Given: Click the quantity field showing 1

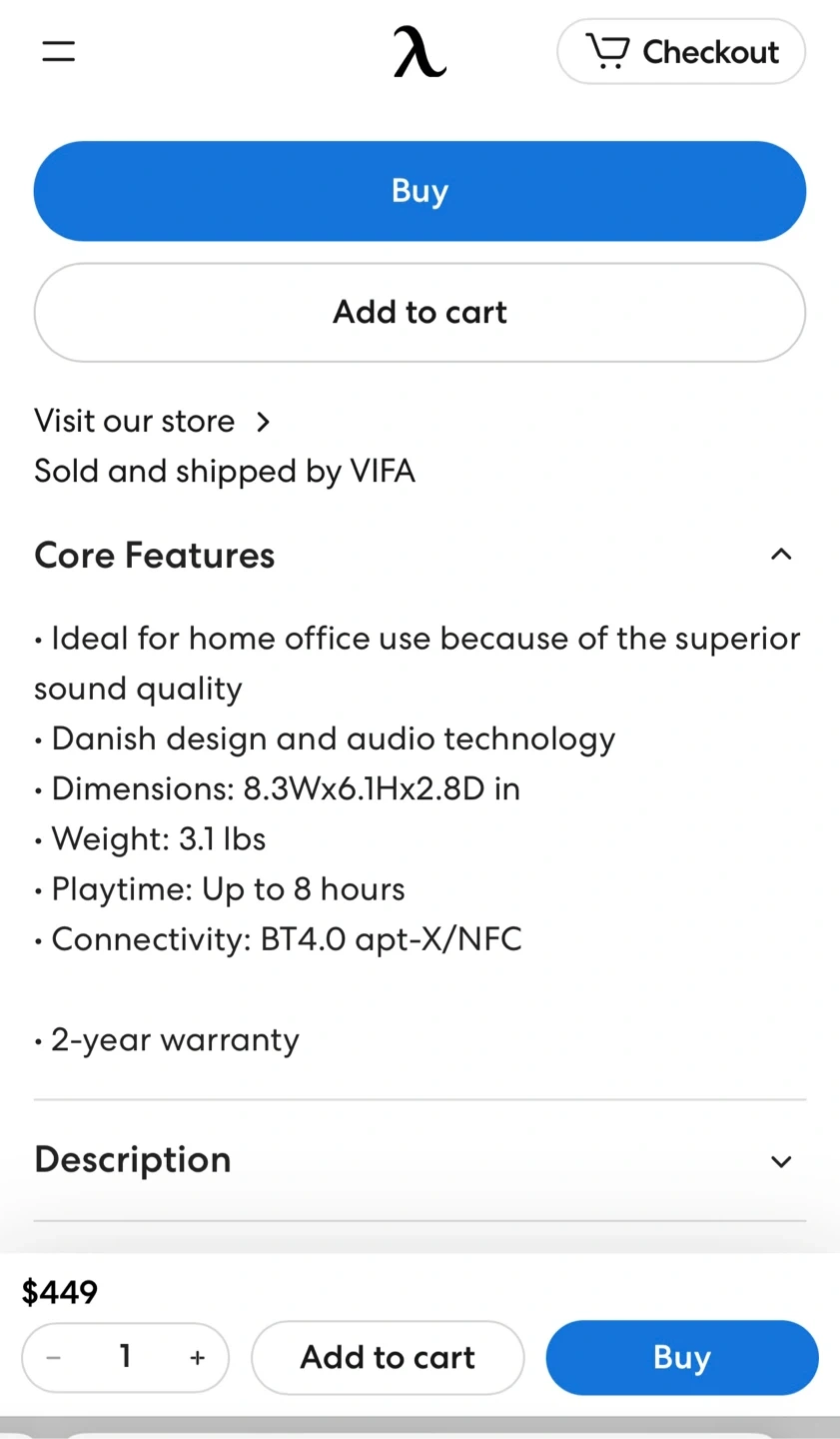Looking at the screenshot, I should 125,1356.
